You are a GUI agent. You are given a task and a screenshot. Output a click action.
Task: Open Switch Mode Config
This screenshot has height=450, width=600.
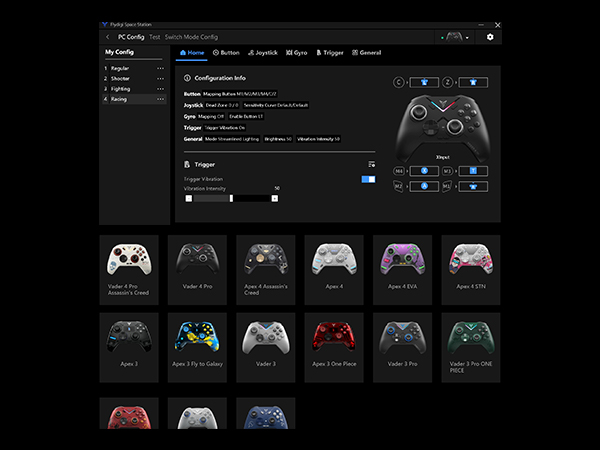(x=191, y=37)
